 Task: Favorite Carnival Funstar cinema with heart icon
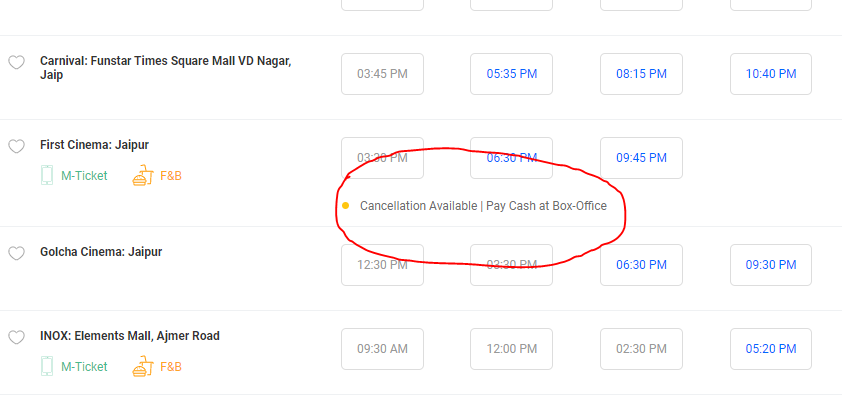click(x=16, y=62)
